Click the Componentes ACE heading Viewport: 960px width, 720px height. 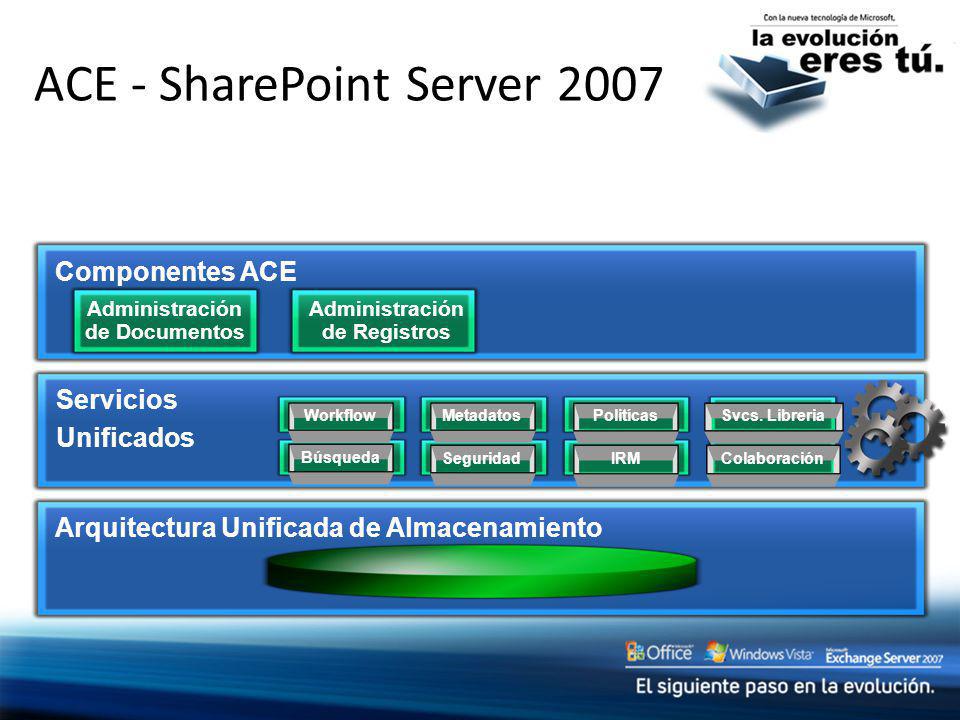pyautogui.click(x=176, y=272)
